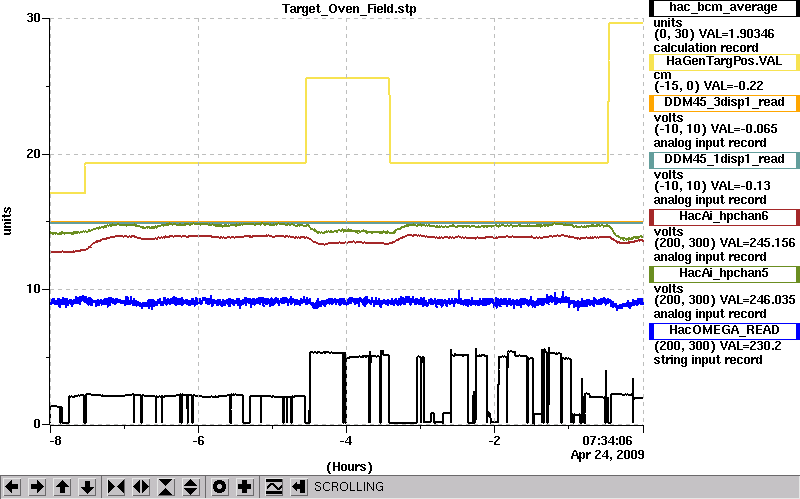800x499 pixels.
Task: Click the vertical 'units' y-axis label
Action: 7,221
